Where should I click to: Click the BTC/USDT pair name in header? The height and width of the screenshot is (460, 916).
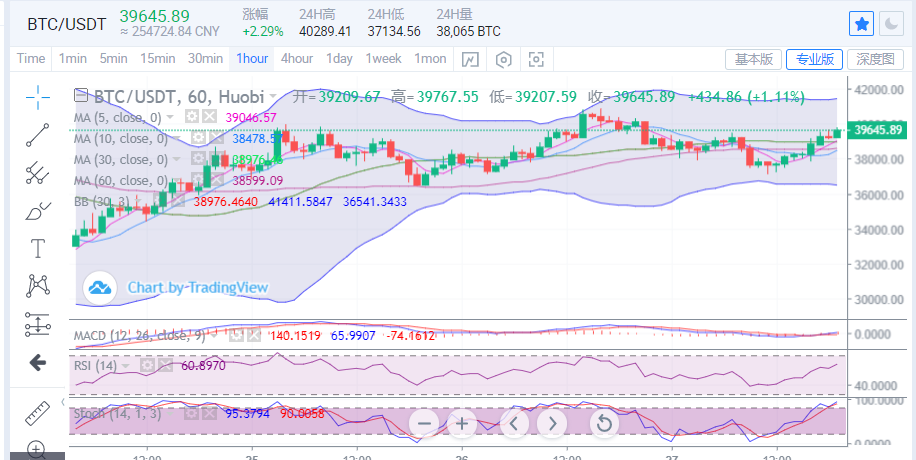pos(67,25)
